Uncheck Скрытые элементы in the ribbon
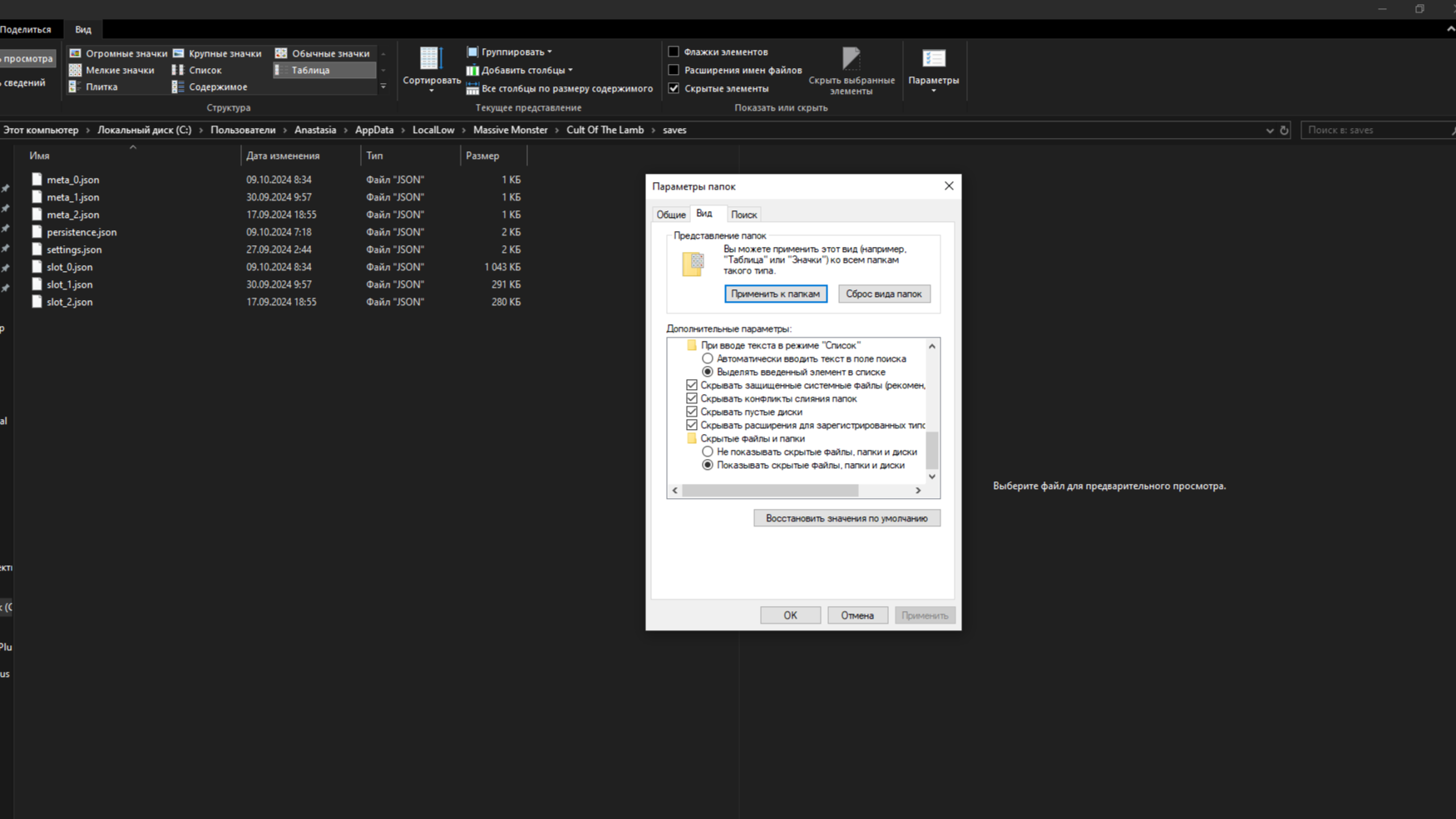Image resolution: width=1456 pixels, height=819 pixels. (x=674, y=88)
